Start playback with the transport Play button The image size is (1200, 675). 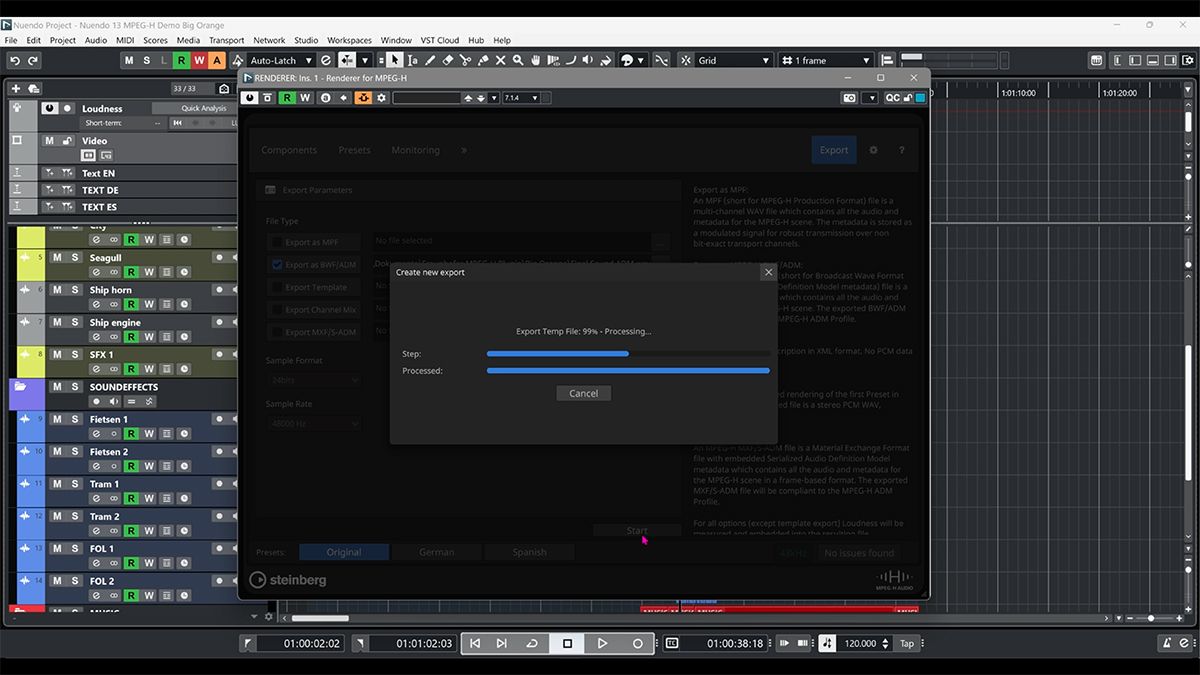602,644
